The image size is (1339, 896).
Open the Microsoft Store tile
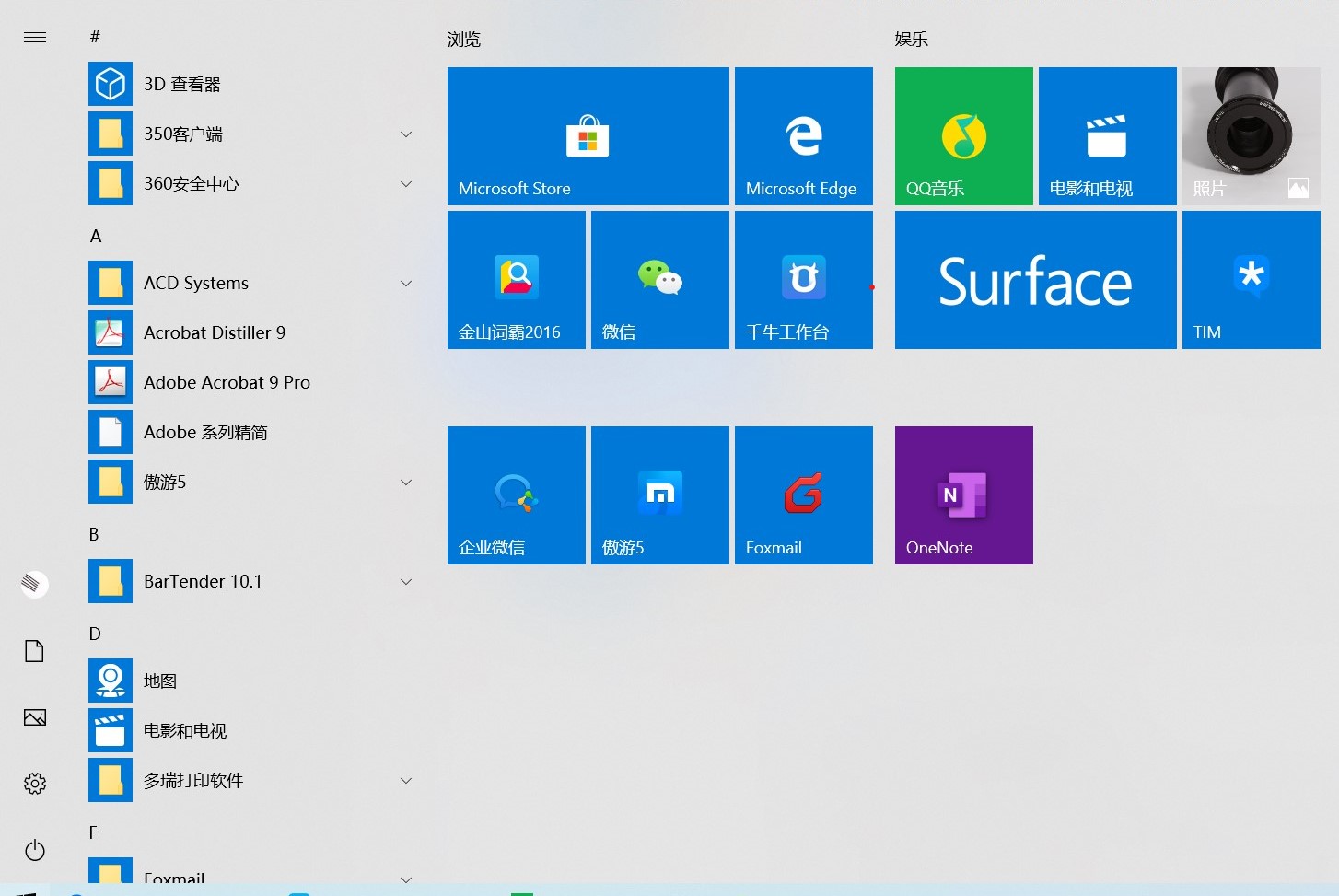coord(588,135)
